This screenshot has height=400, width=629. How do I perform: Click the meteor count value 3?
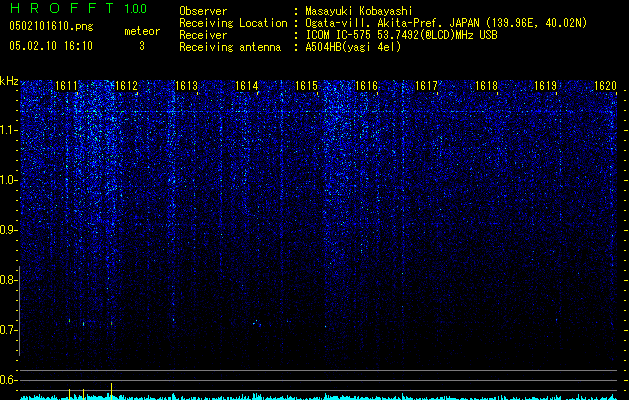click(142, 46)
